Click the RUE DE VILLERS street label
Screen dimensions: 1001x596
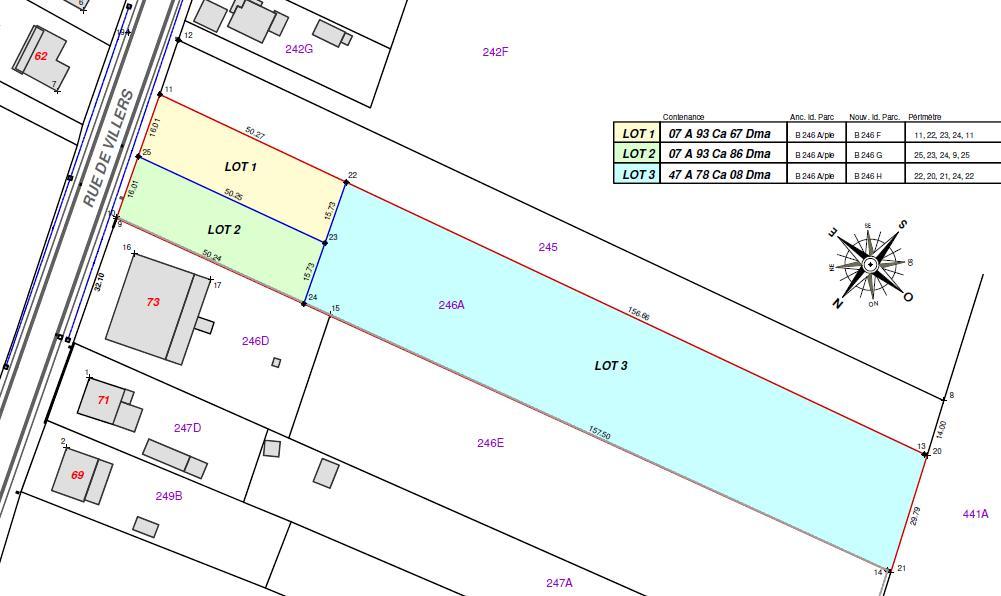(109, 148)
